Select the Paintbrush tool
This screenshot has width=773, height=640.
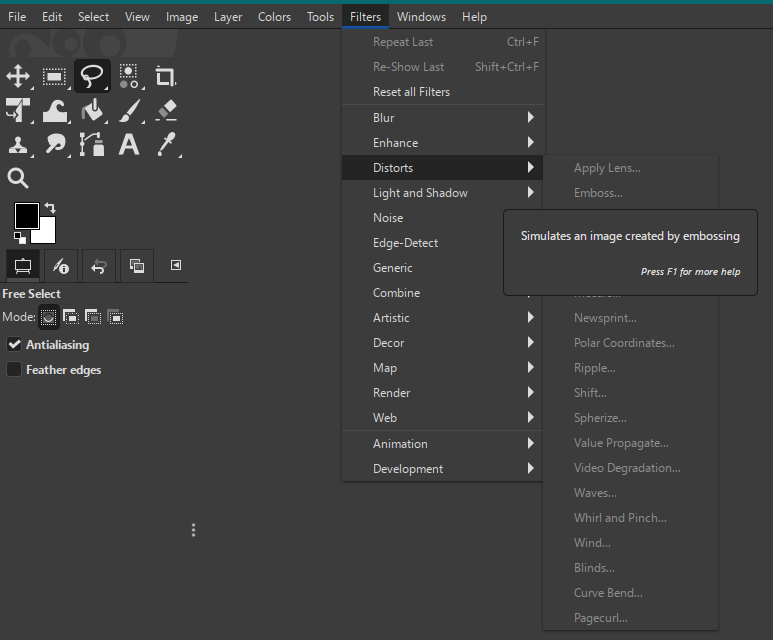pos(130,110)
